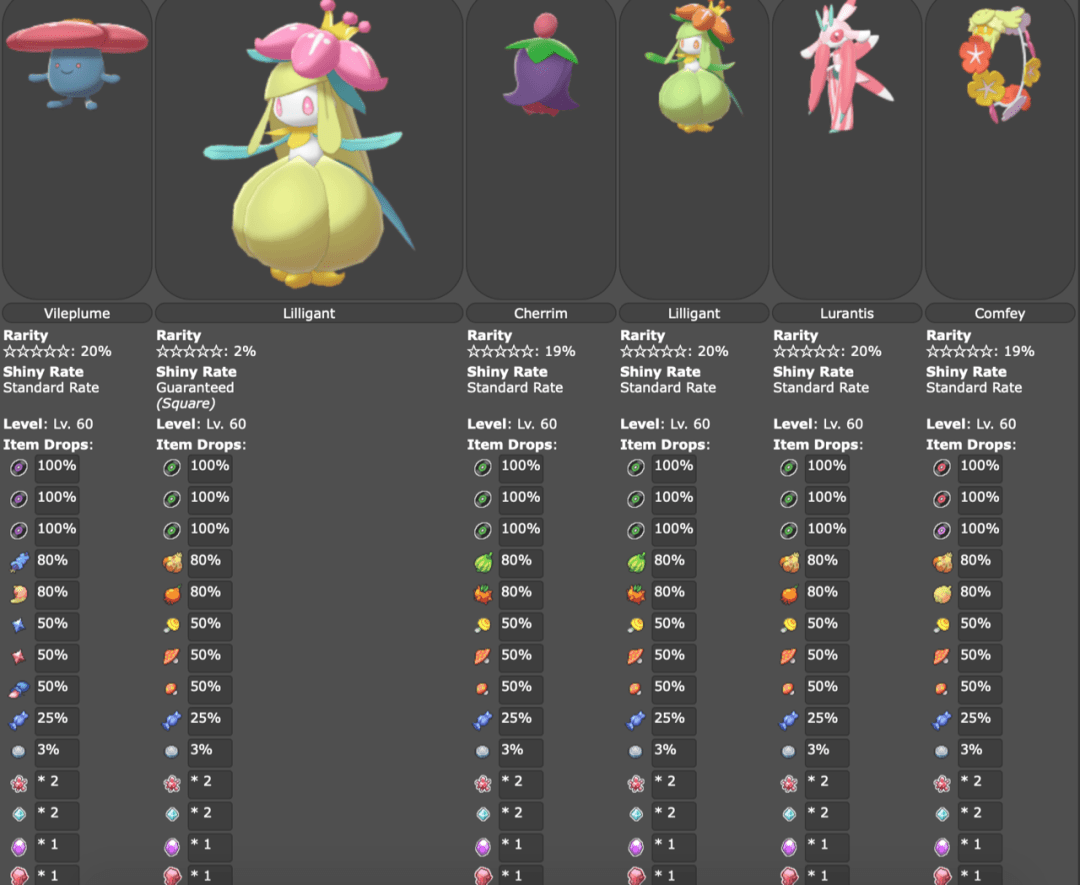Click the blue star piece icon under Vileplume
The width and height of the screenshot is (1080, 885).
tap(19, 625)
